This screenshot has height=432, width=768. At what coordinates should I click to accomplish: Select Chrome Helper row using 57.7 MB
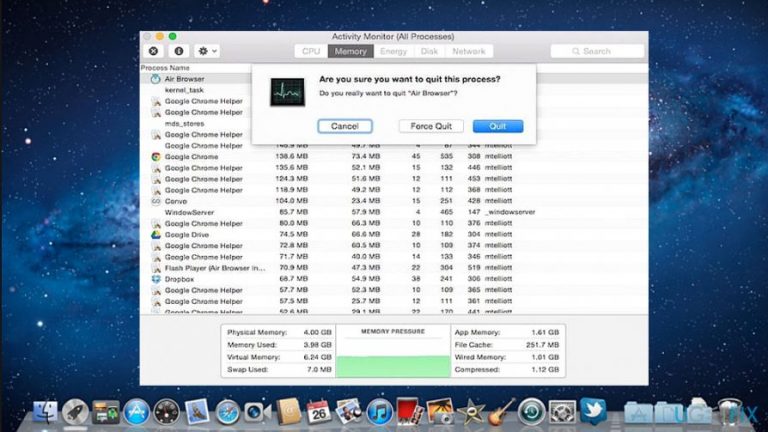coord(394,290)
